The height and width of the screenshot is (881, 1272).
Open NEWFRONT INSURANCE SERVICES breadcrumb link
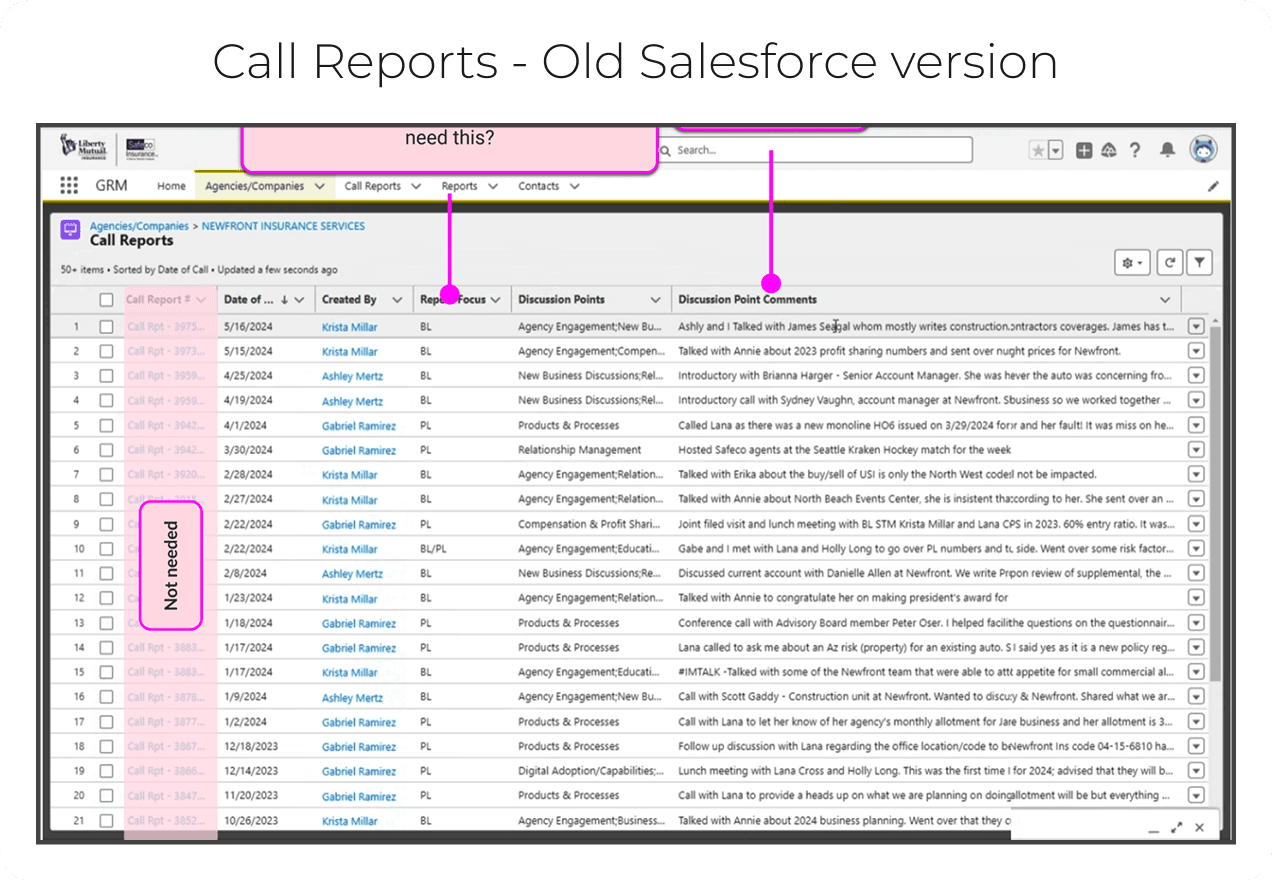coord(283,226)
